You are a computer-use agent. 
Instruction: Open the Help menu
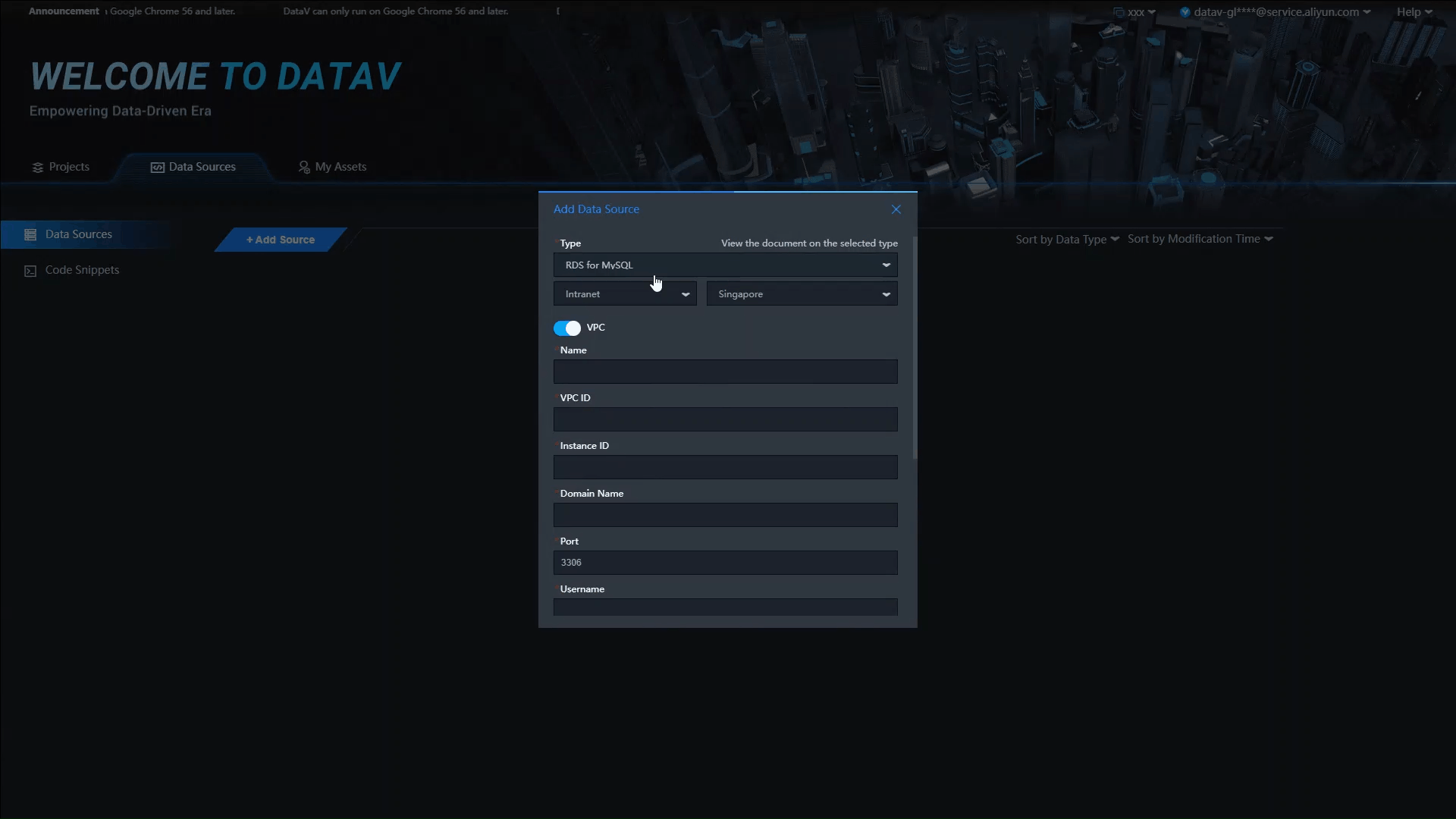tap(1414, 12)
